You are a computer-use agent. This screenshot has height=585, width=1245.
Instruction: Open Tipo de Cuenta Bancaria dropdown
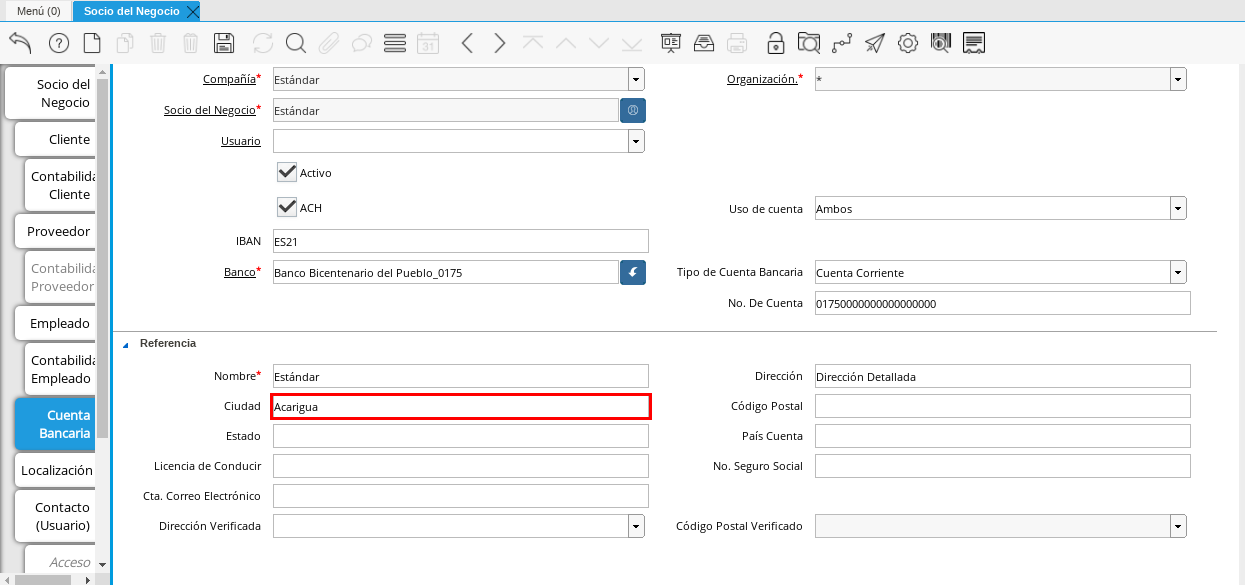(1178, 272)
